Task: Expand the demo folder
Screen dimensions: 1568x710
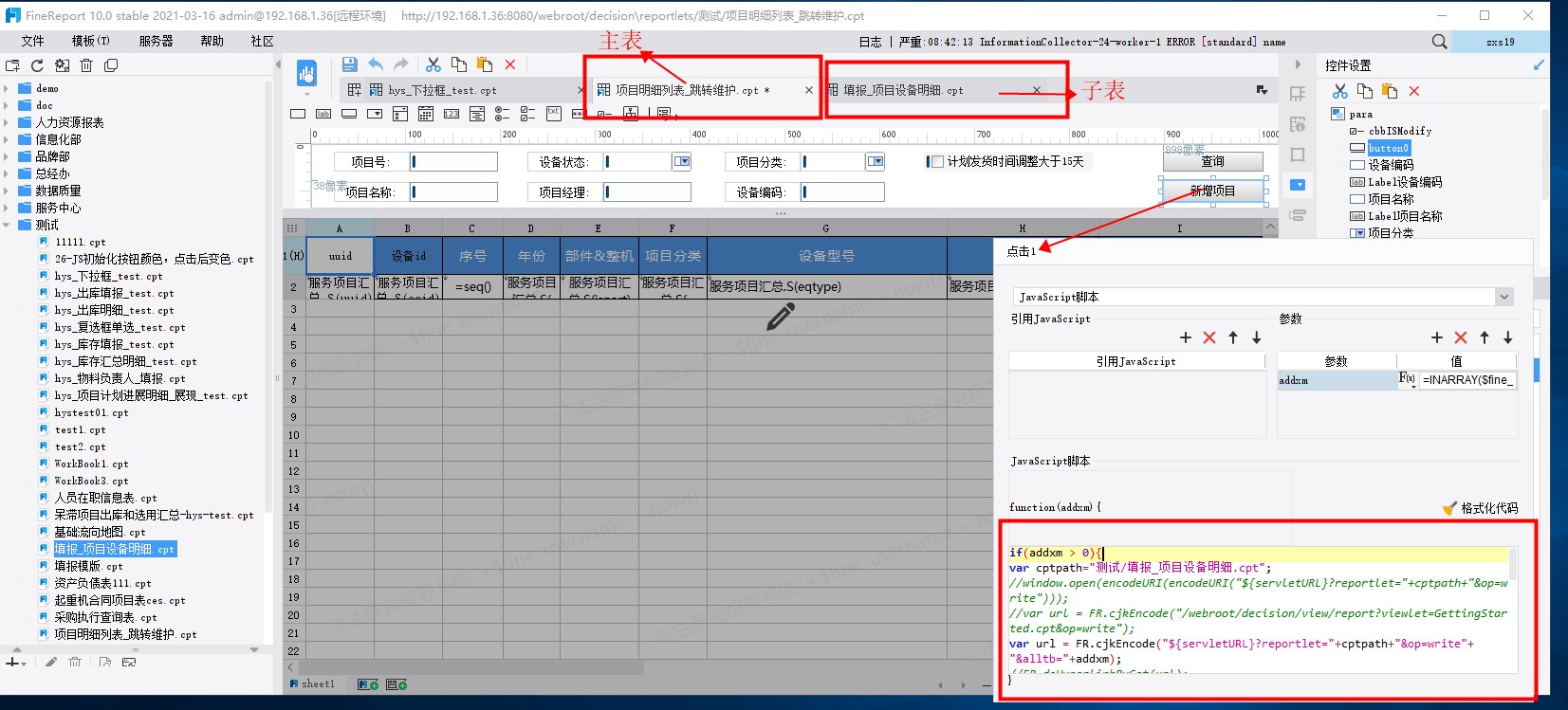Action: click(x=7, y=88)
